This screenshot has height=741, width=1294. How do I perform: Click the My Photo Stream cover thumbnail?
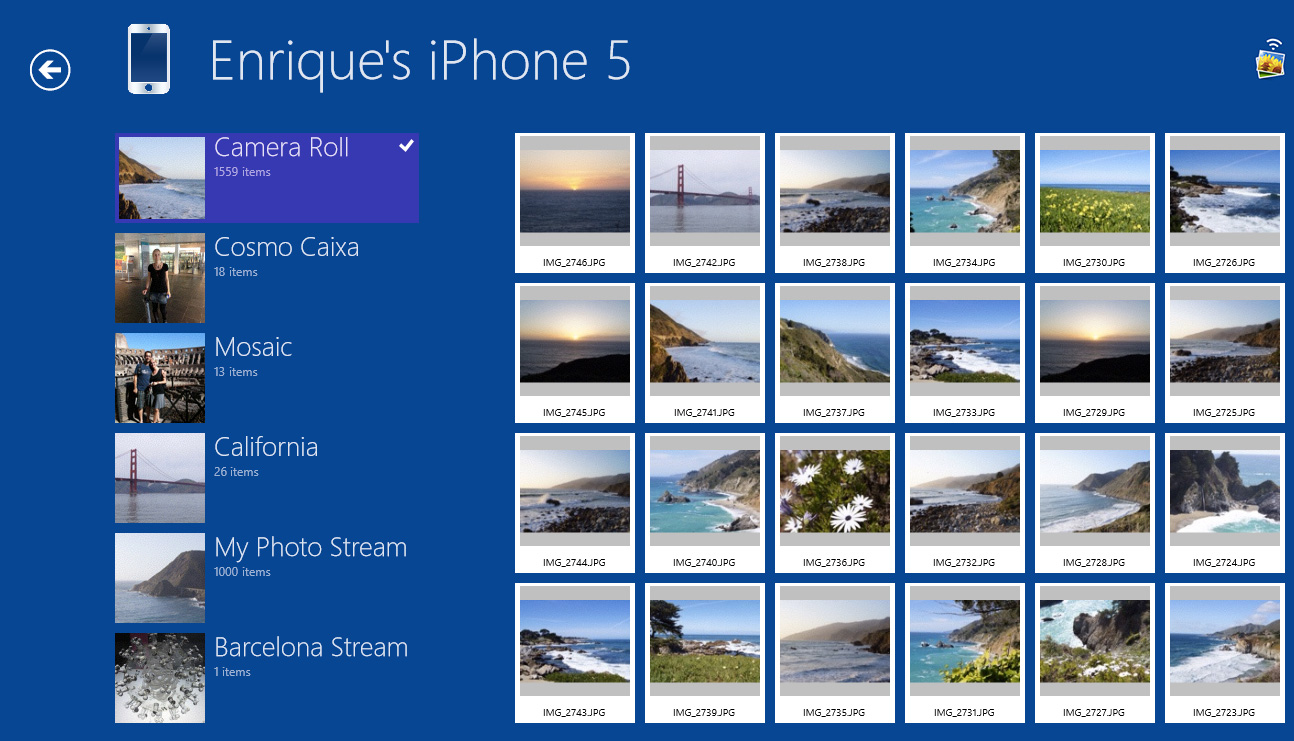point(160,578)
